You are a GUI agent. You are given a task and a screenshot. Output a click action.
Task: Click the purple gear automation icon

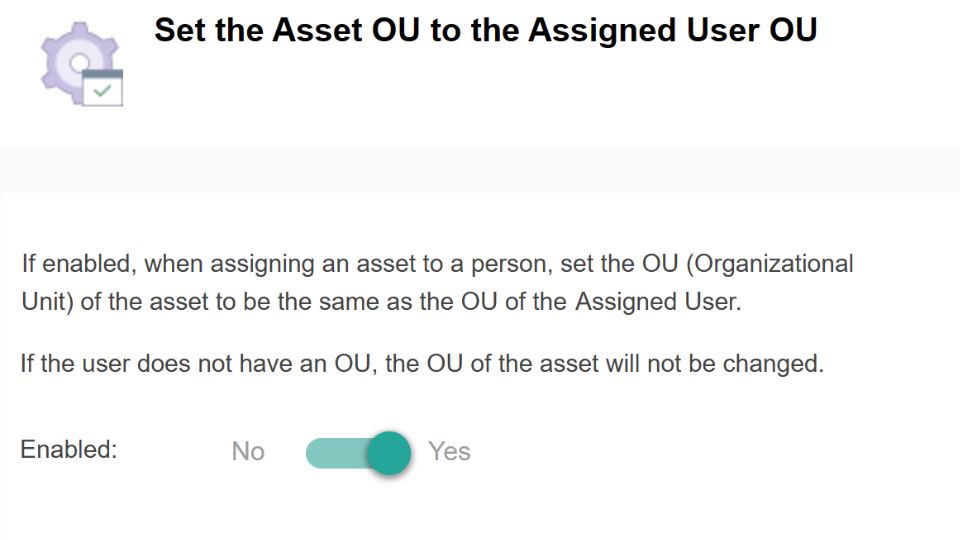pos(80,62)
